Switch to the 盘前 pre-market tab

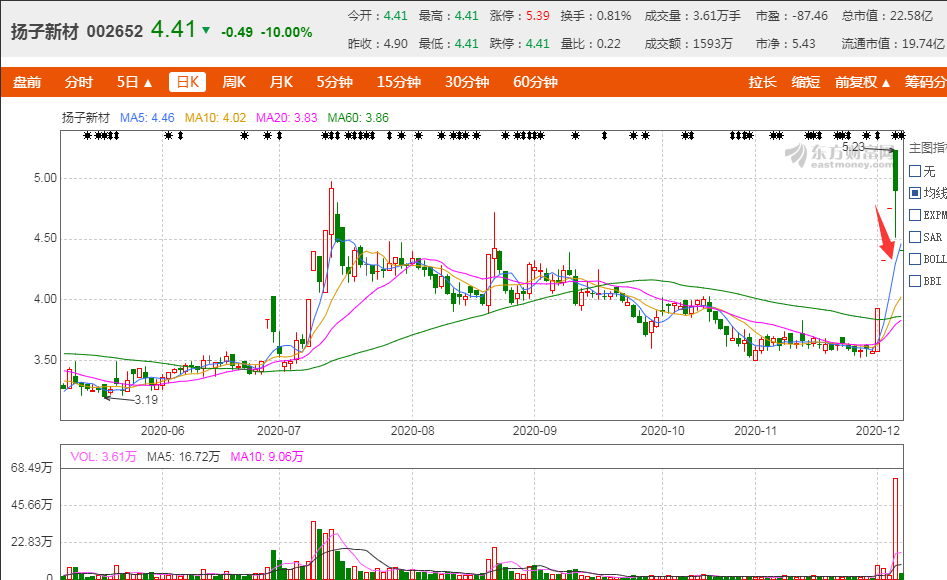point(27,82)
